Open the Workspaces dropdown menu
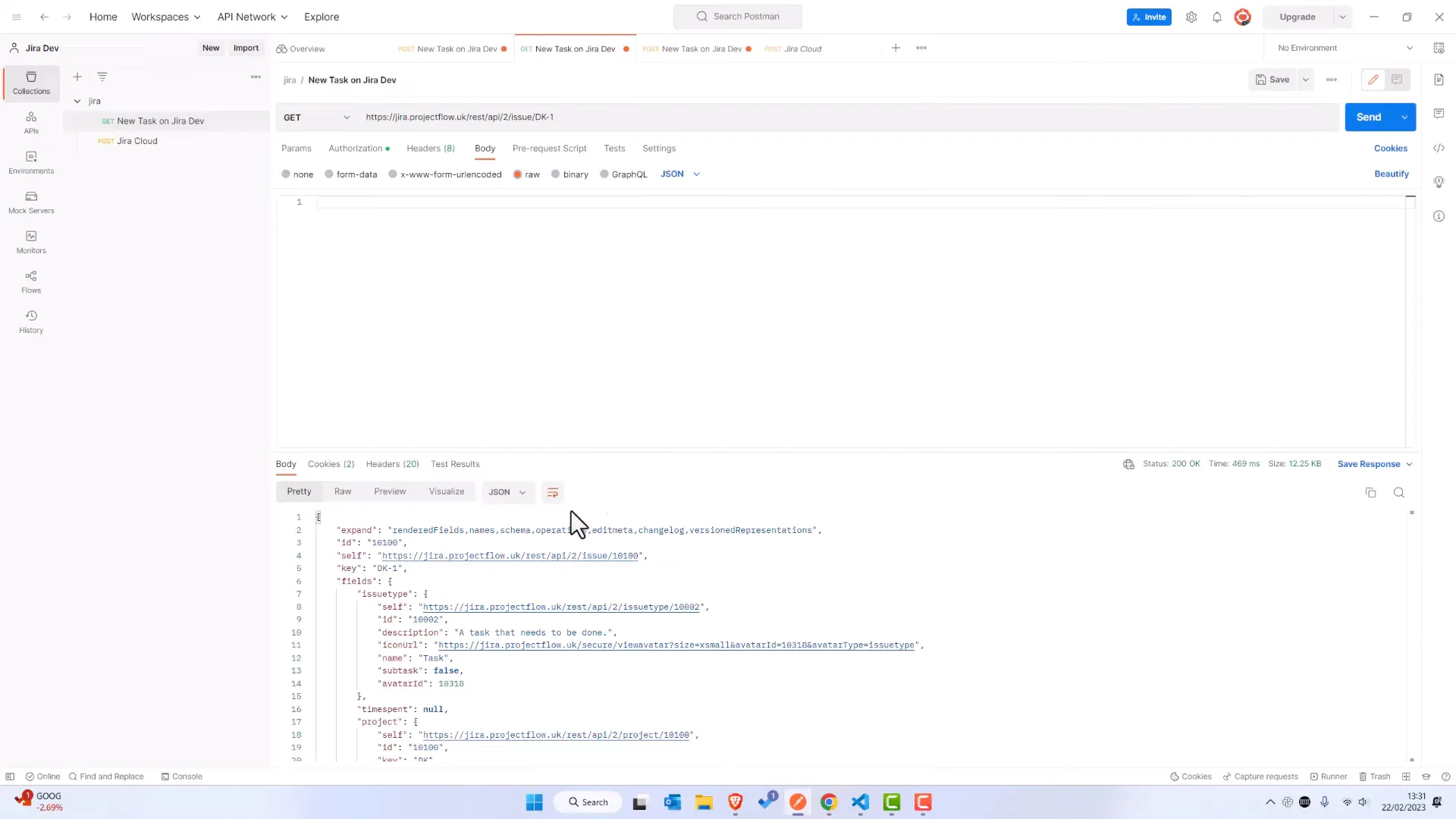Viewport: 1456px width, 819px height. pyautogui.click(x=166, y=17)
